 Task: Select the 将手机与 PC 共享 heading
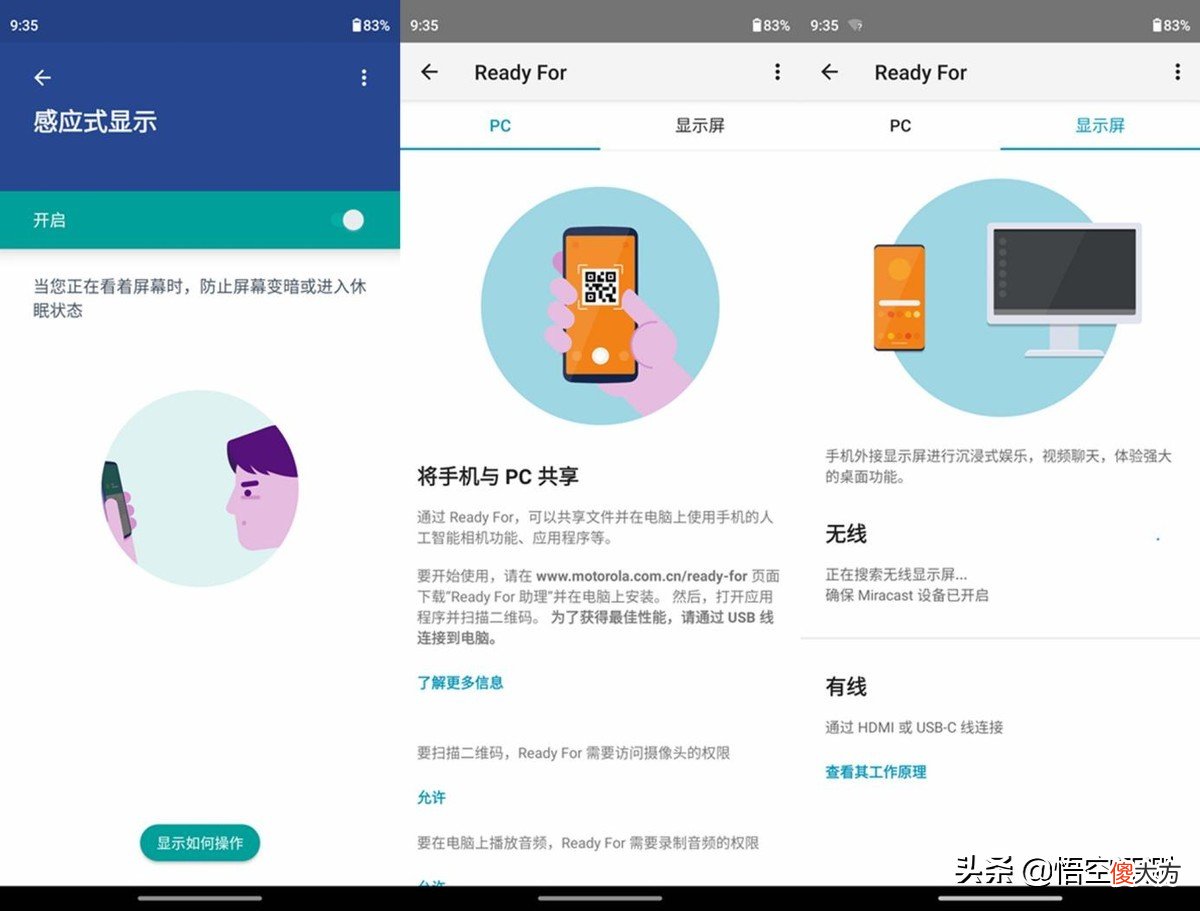click(x=498, y=476)
